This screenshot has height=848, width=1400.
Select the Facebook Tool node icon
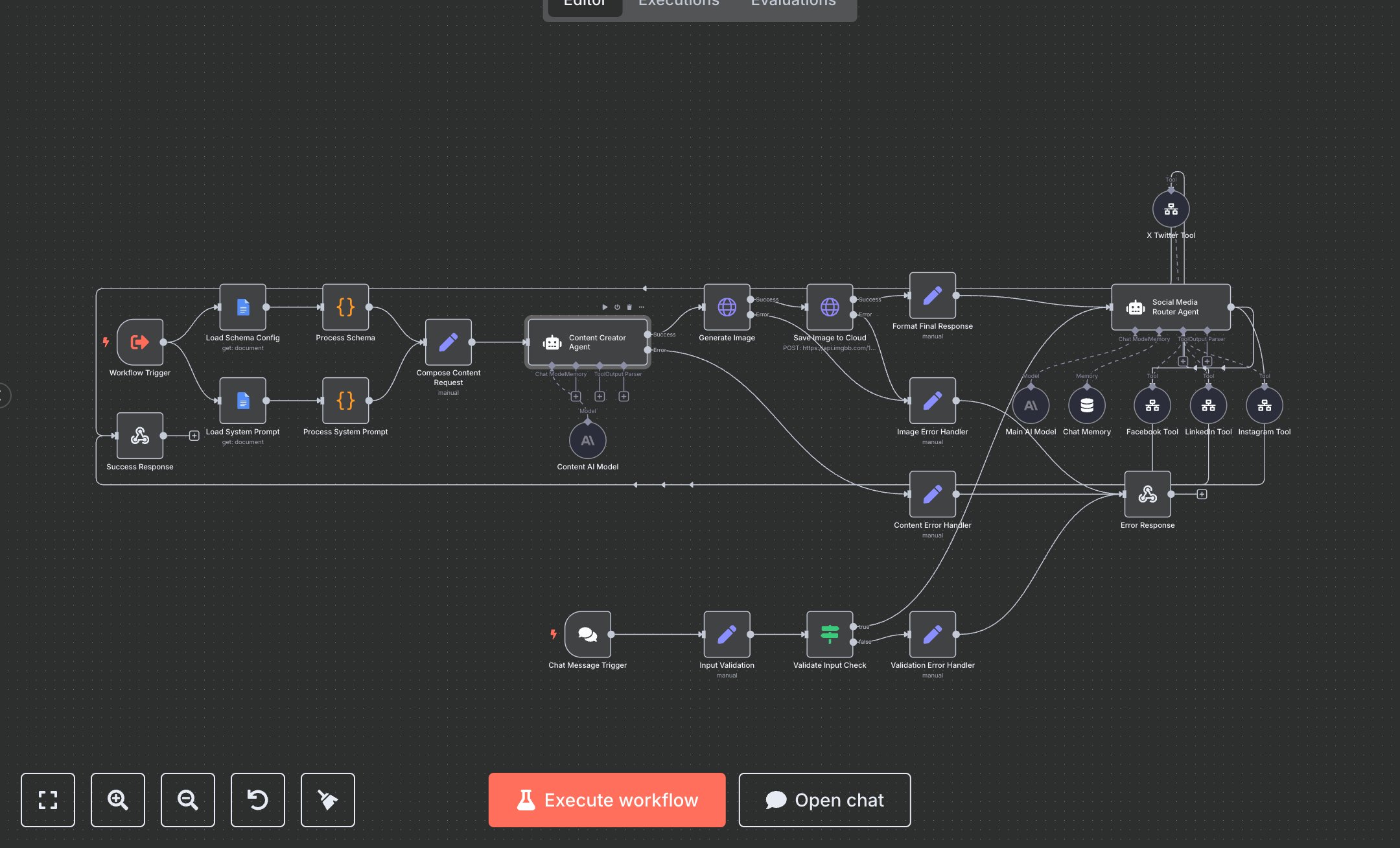(1152, 405)
